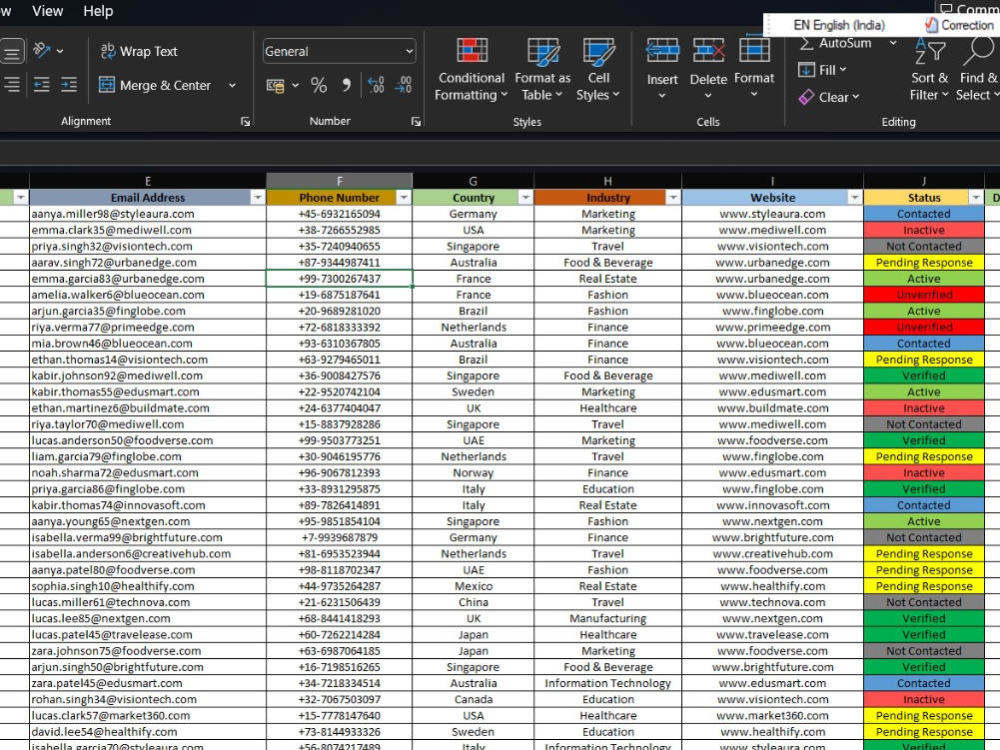This screenshot has height=750, width=1000.
Task: Open Status column filter dropdown
Action: (976, 198)
